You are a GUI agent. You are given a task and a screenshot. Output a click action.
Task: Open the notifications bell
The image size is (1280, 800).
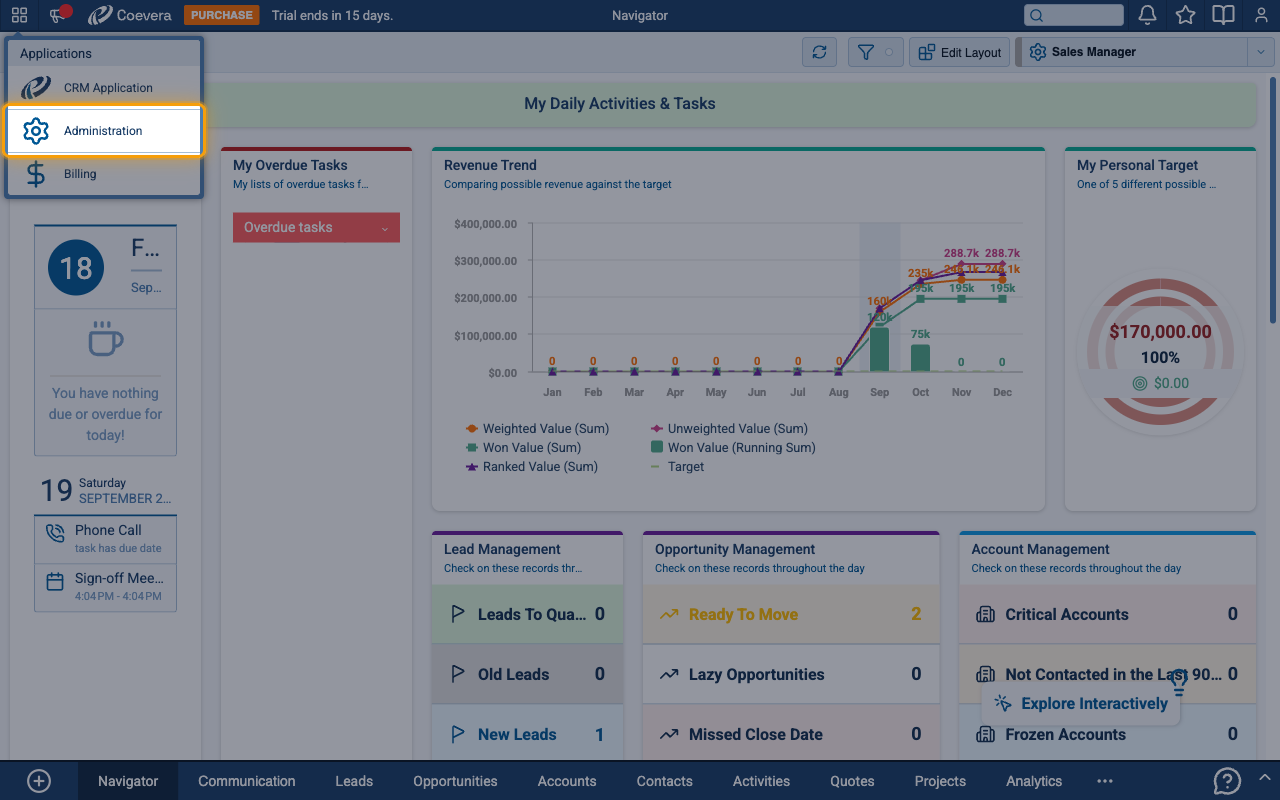1148,15
